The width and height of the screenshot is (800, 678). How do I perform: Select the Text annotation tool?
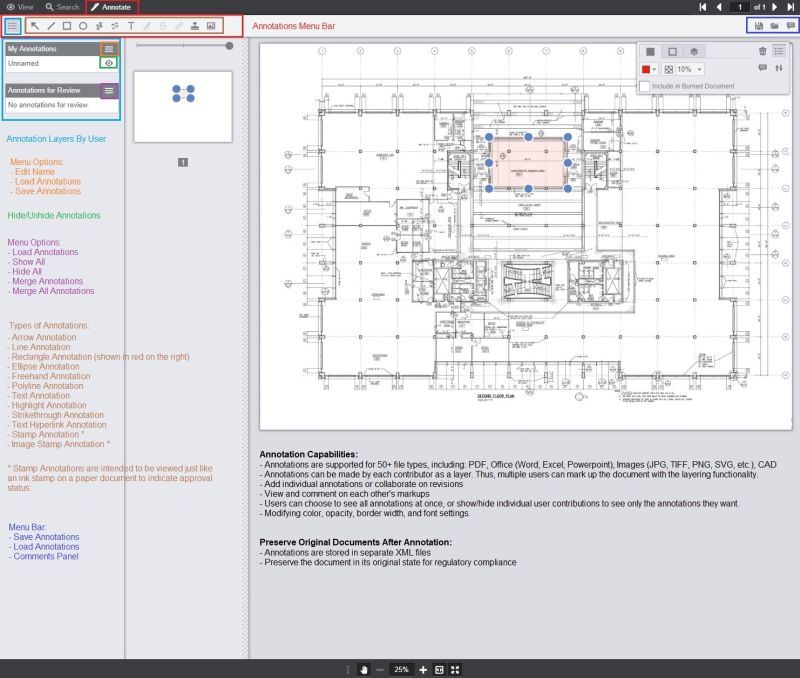(x=130, y=28)
